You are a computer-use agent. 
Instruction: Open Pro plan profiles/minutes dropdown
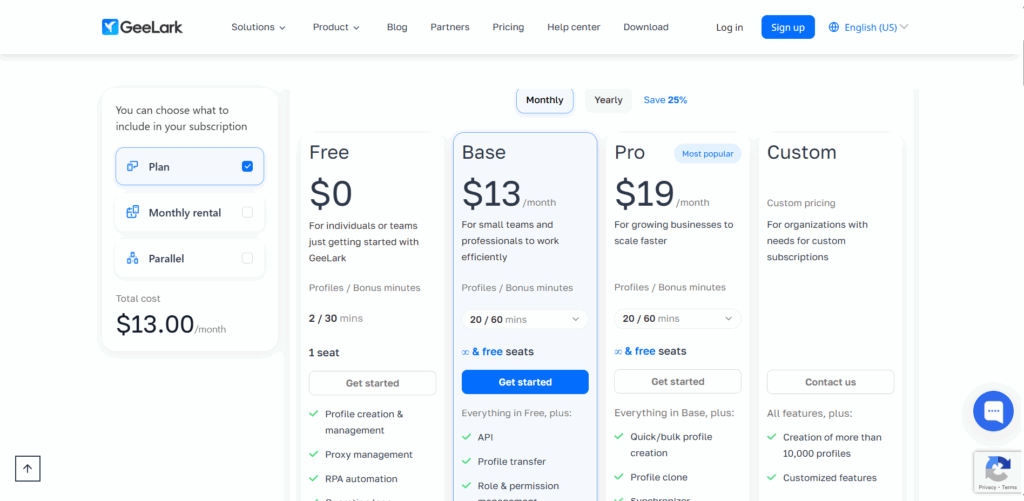pyautogui.click(x=677, y=319)
